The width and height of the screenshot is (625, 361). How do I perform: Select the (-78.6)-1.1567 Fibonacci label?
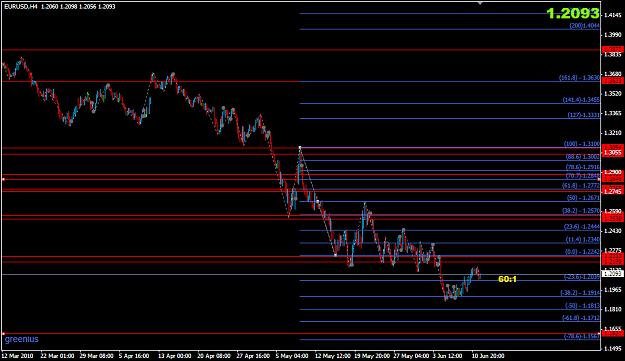click(582, 337)
